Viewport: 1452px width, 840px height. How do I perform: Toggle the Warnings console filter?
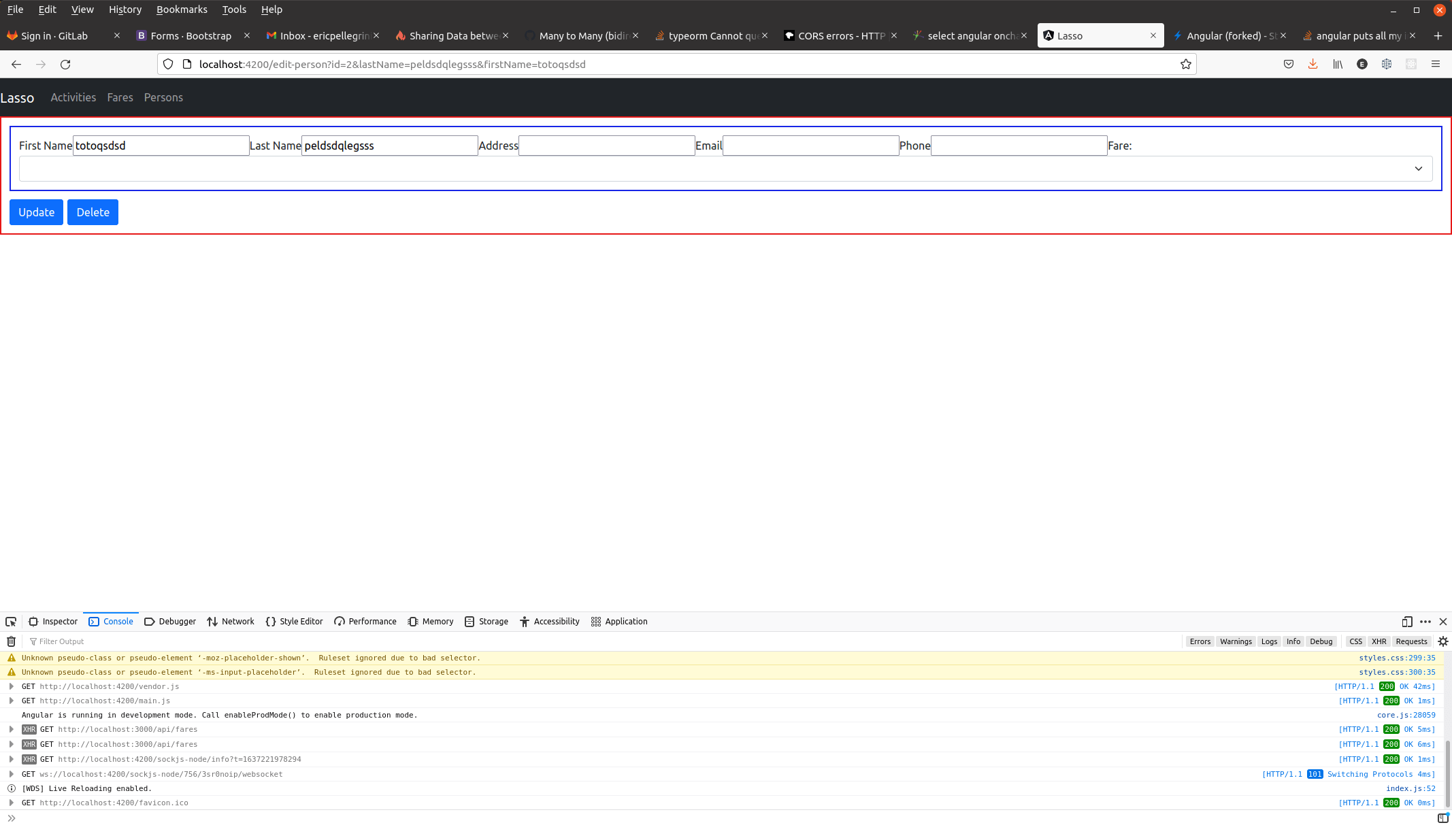1236,641
